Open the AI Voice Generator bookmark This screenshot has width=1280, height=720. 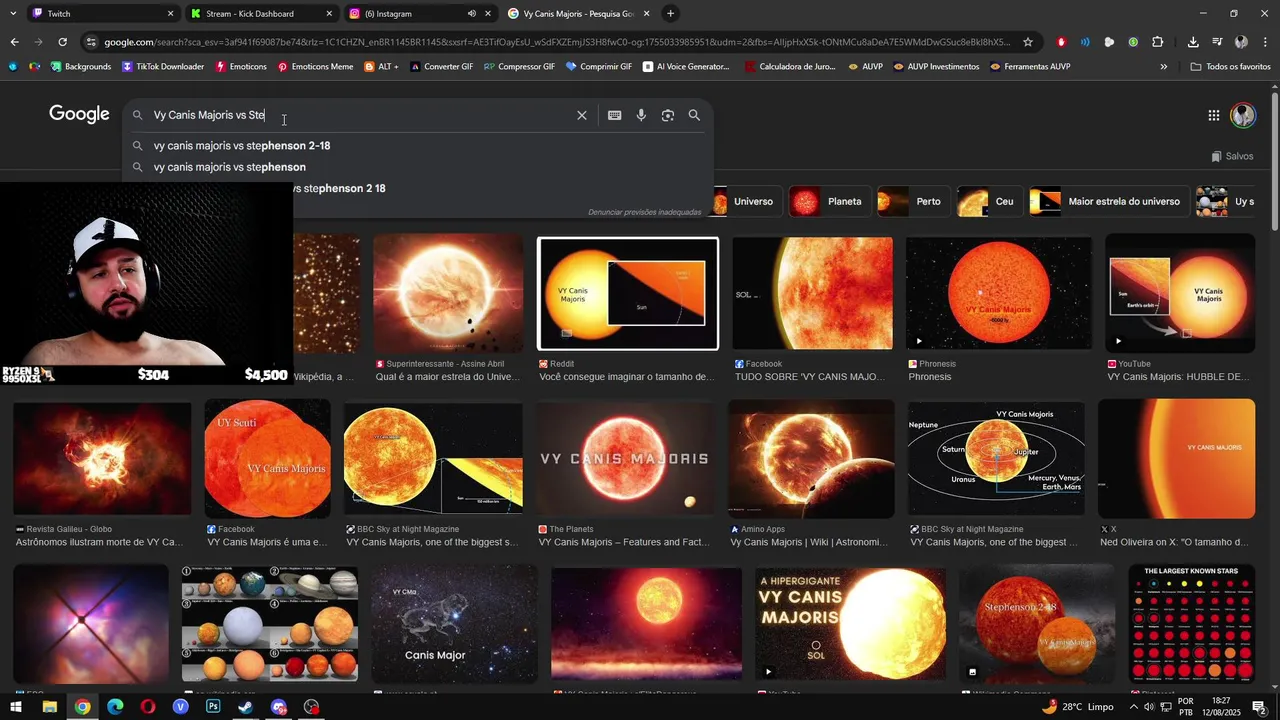point(686,67)
